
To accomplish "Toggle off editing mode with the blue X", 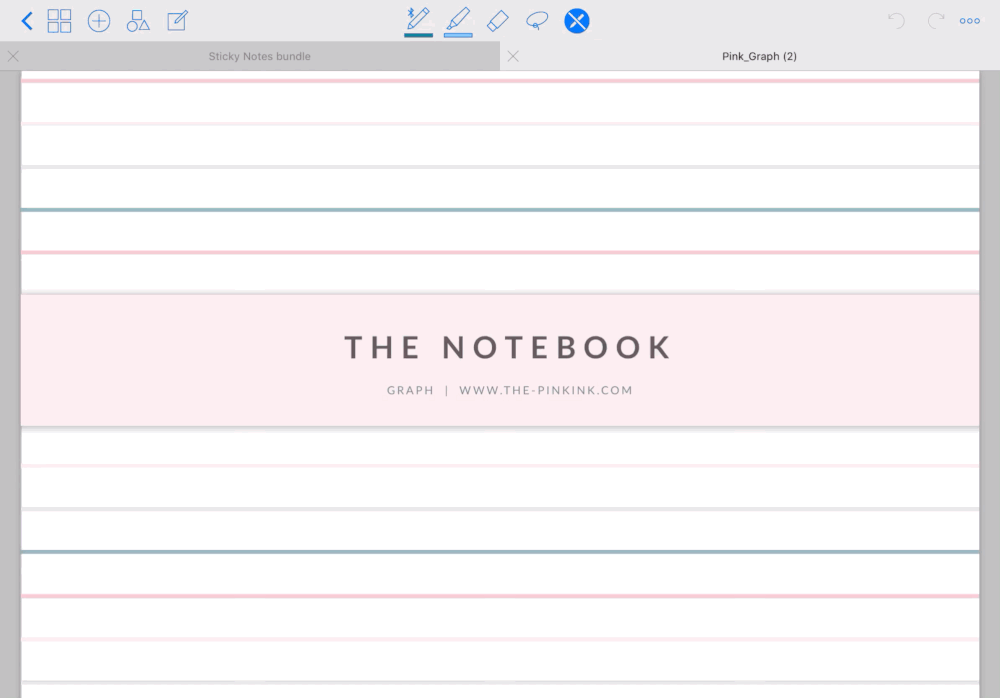I will (577, 20).
